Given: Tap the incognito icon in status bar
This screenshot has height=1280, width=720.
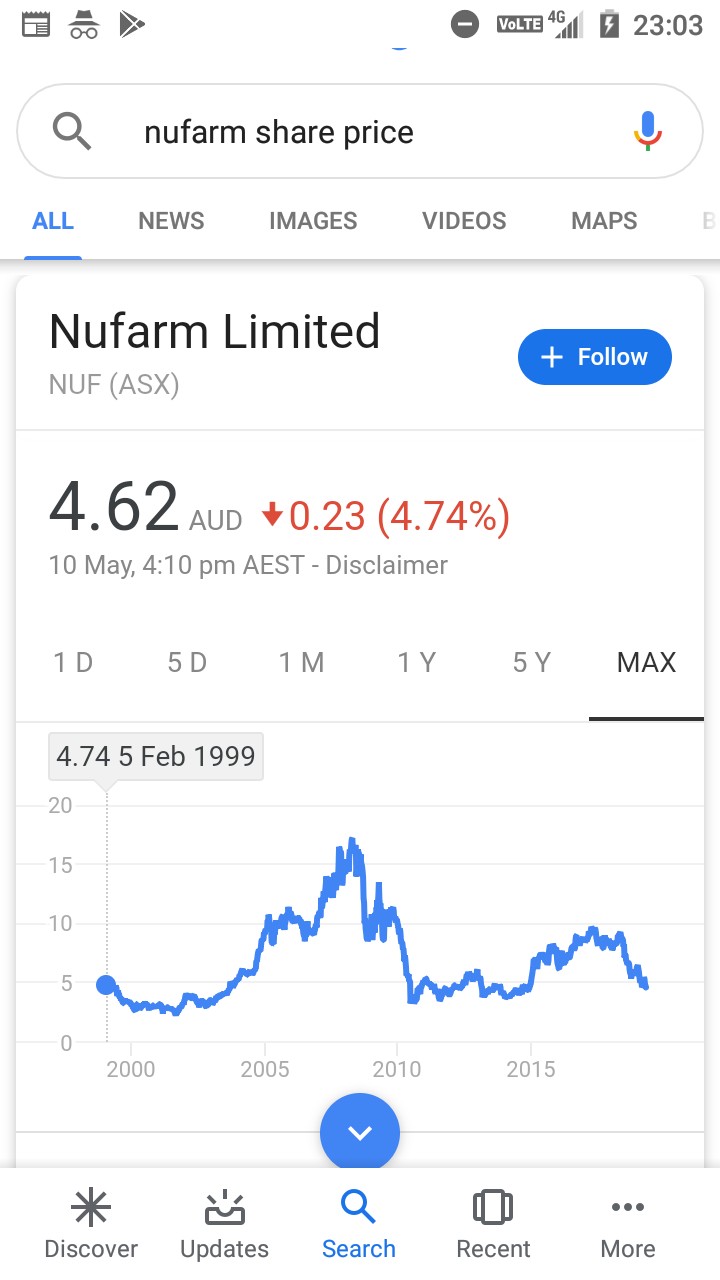Looking at the screenshot, I should click(85, 24).
